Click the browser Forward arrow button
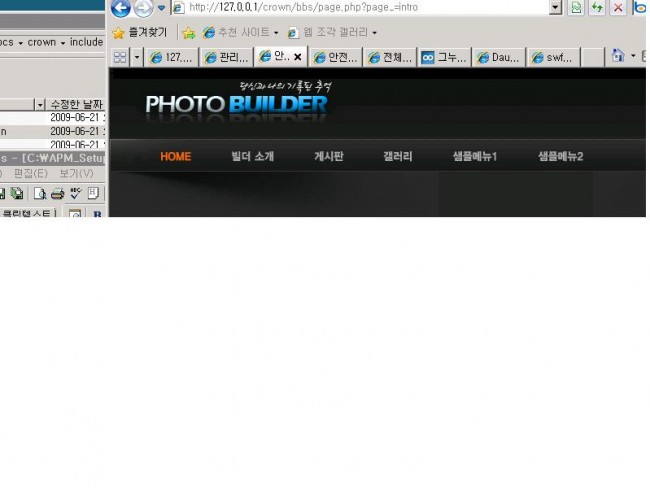 [143, 8]
